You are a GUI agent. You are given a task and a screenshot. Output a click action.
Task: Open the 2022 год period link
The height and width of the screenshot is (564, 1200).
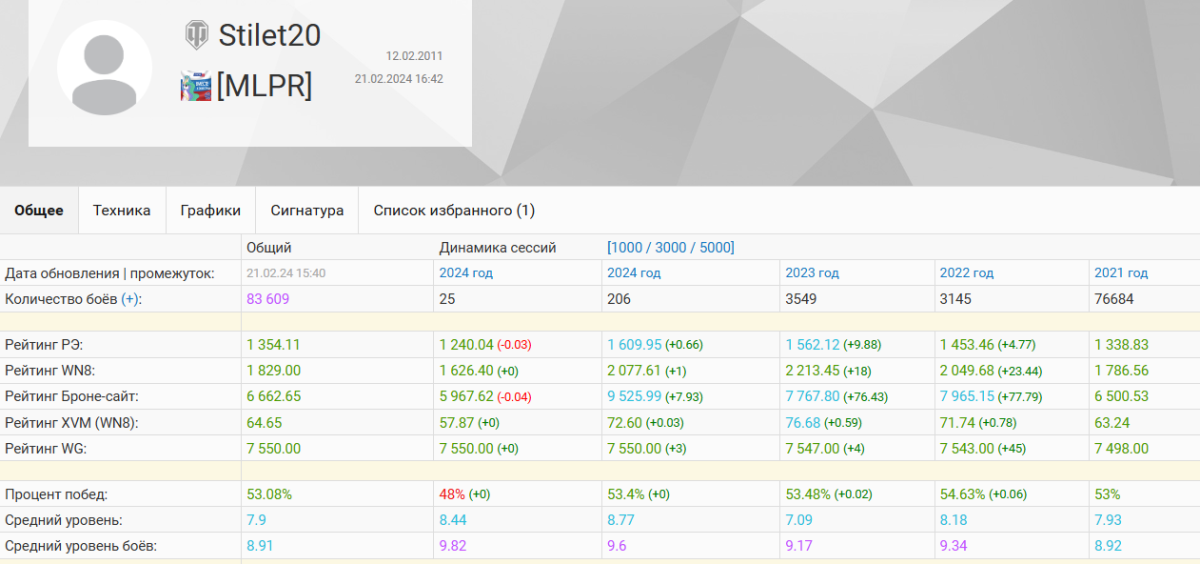[966, 273]
